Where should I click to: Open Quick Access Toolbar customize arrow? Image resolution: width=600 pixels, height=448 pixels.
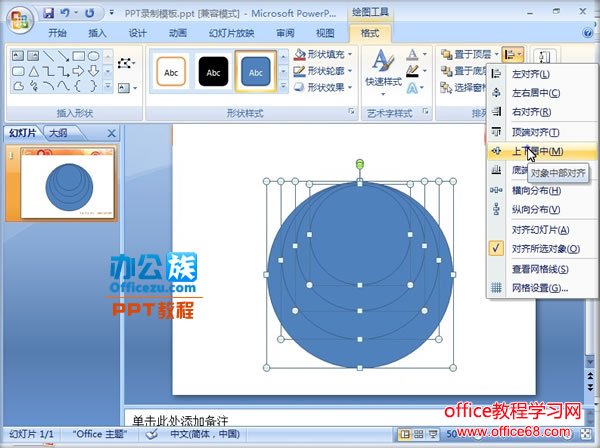[111, 13]
